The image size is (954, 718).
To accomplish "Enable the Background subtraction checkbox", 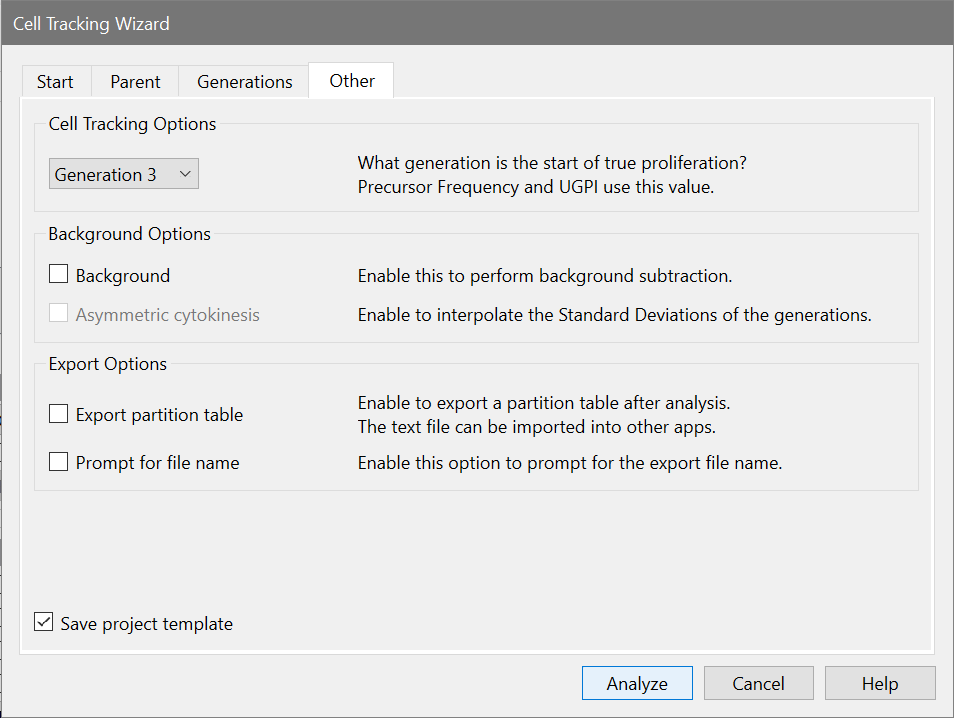I will click(59, 275).
